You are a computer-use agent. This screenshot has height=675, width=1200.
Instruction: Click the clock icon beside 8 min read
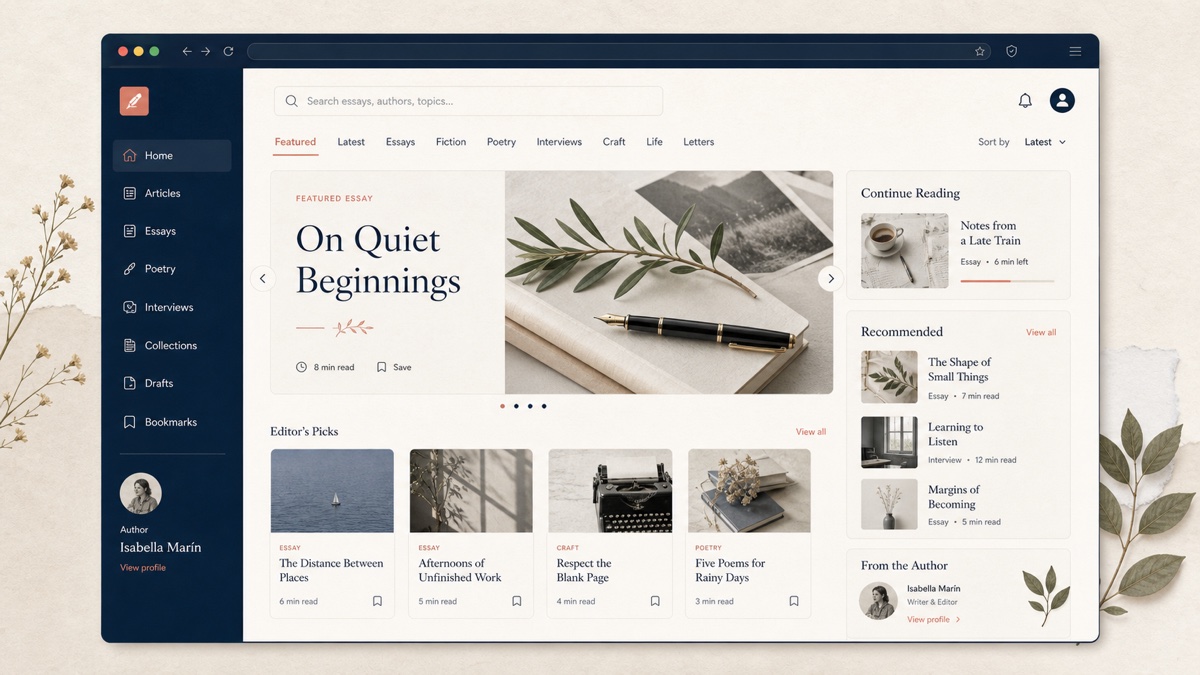(x=301, y=367)
